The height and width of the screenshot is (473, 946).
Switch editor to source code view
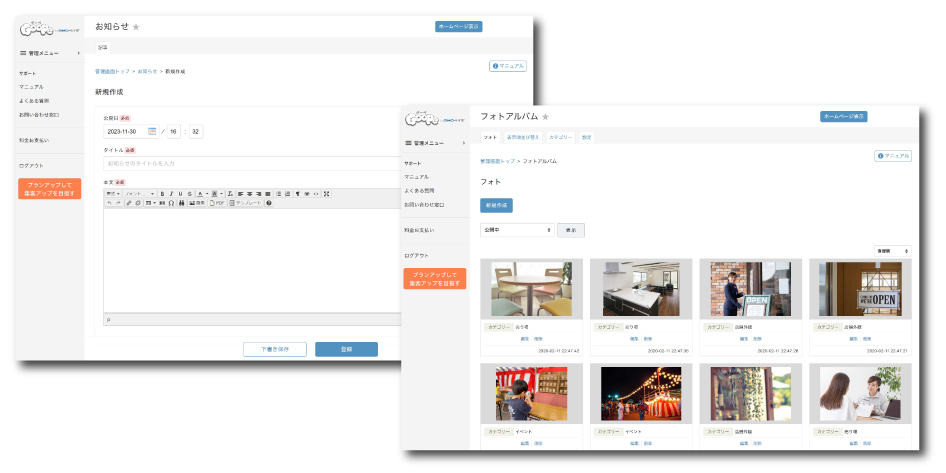(x=316, y=194)
